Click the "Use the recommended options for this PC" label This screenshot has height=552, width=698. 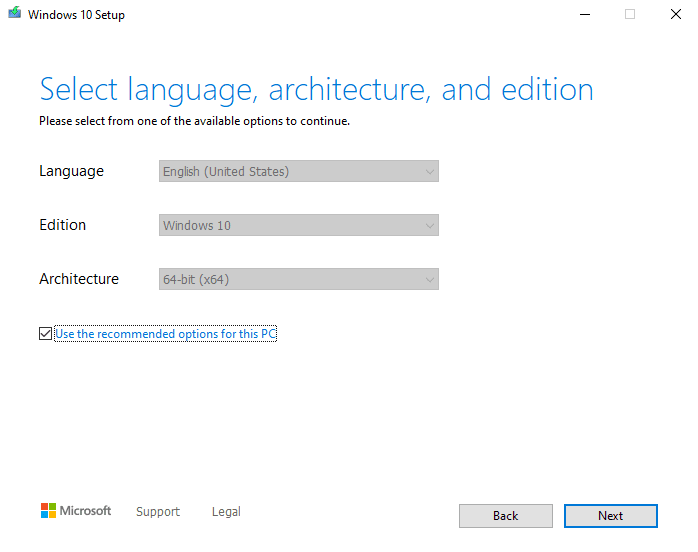(x=166, y=334)
